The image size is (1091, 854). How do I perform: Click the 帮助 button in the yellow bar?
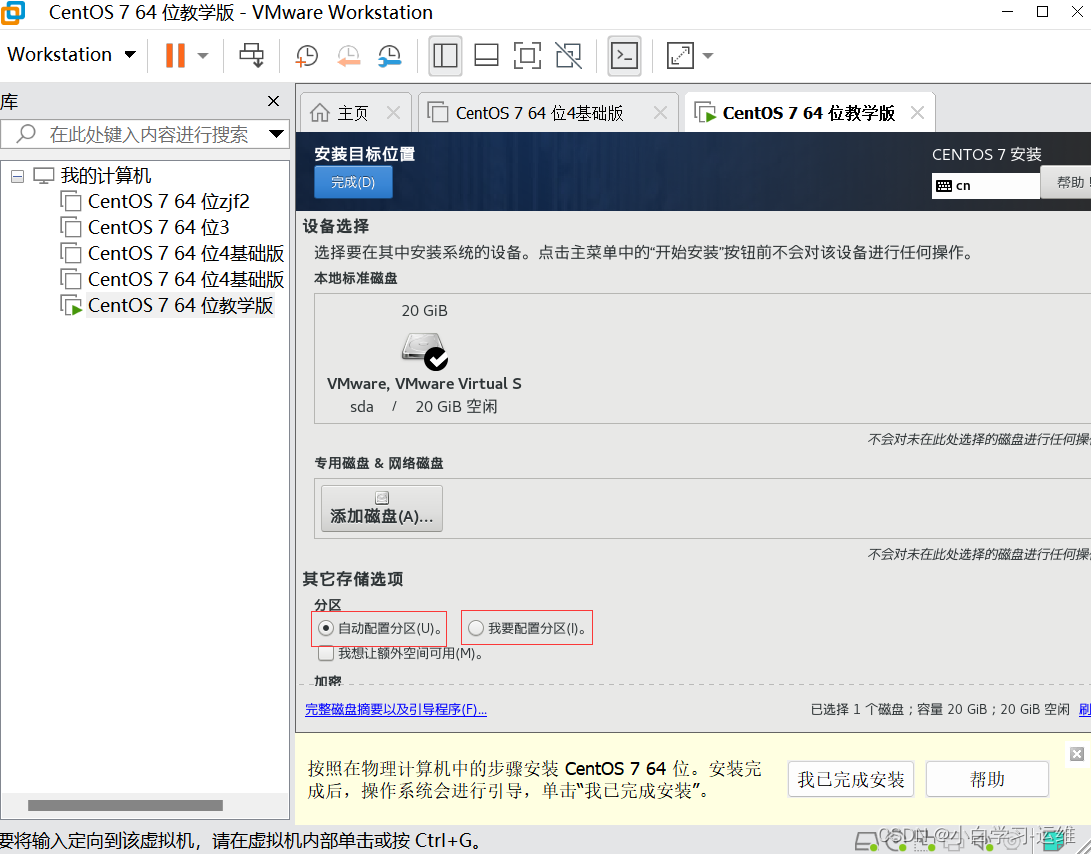(x=987, y=779)
